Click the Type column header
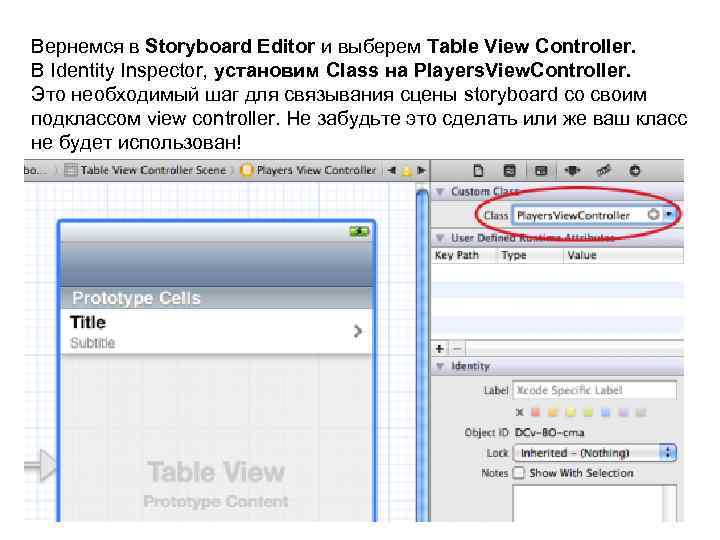 [530, 255]
